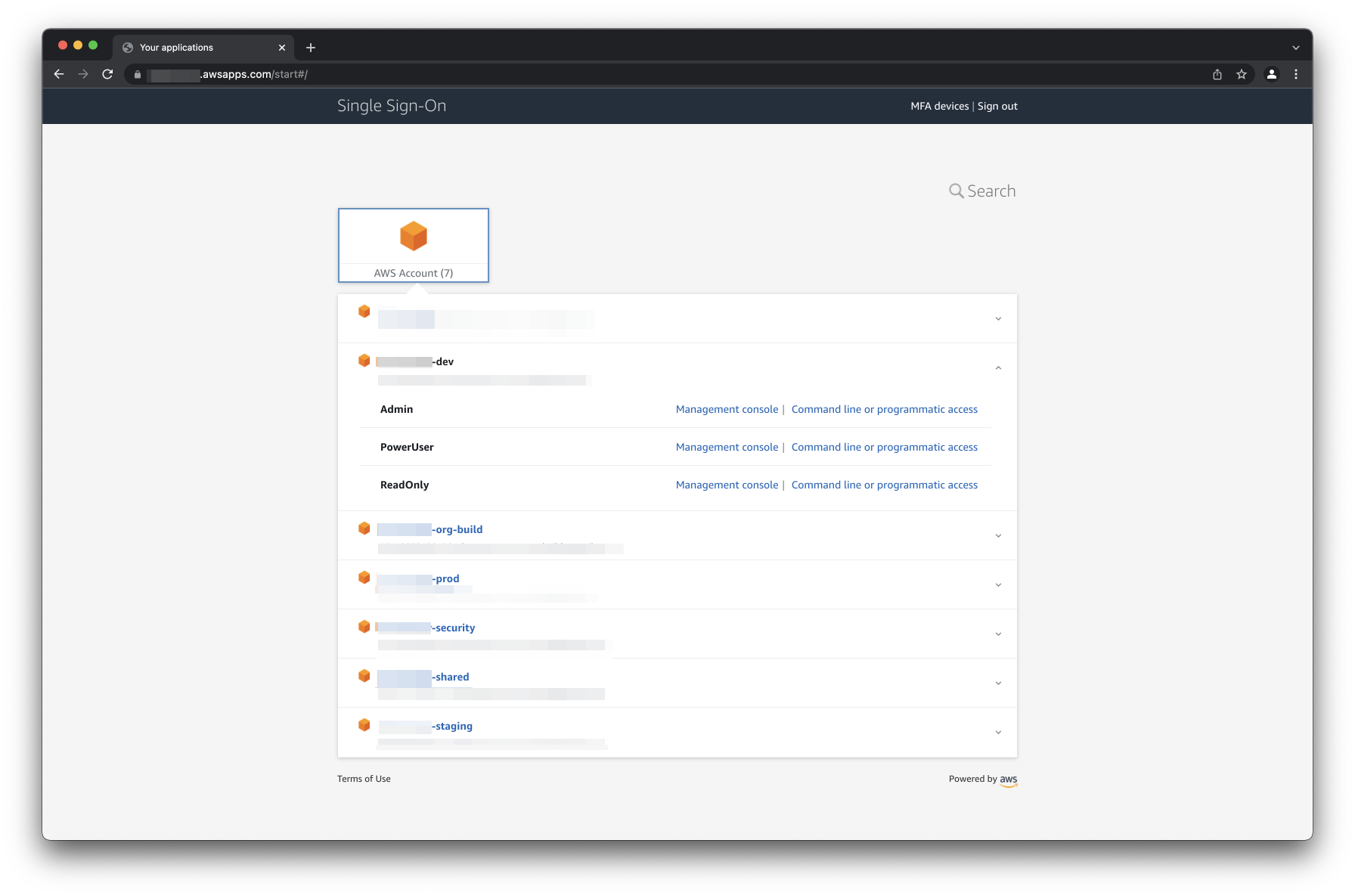Click the cube icon beside -prod

(364, 578)
